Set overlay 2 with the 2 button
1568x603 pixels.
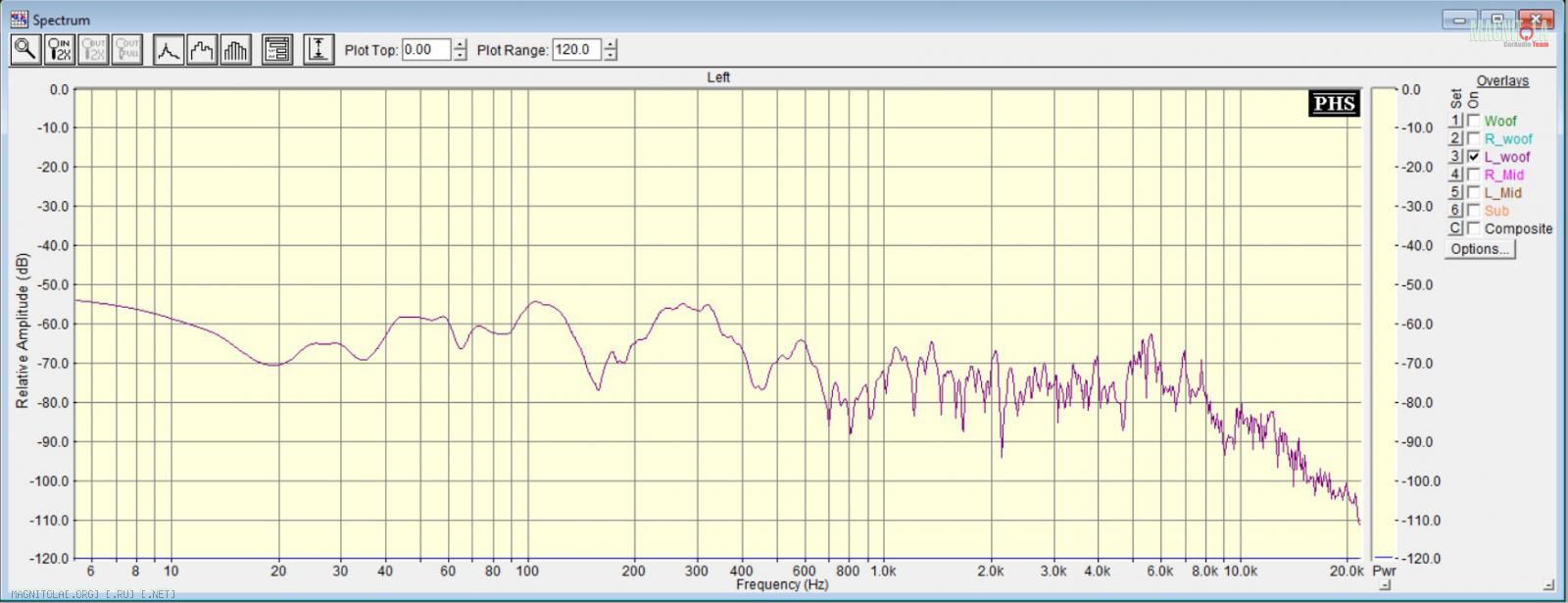click(1455, 138)
